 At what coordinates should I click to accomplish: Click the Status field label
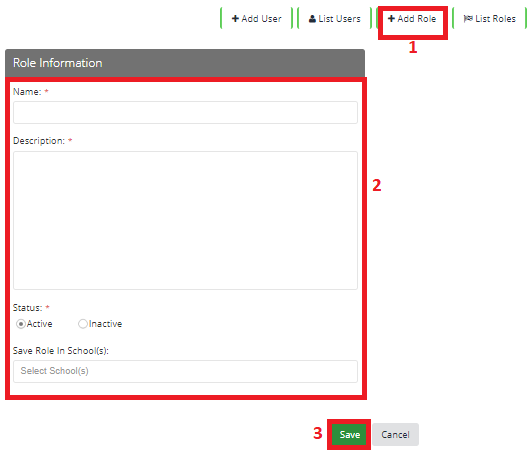point(27,308)
